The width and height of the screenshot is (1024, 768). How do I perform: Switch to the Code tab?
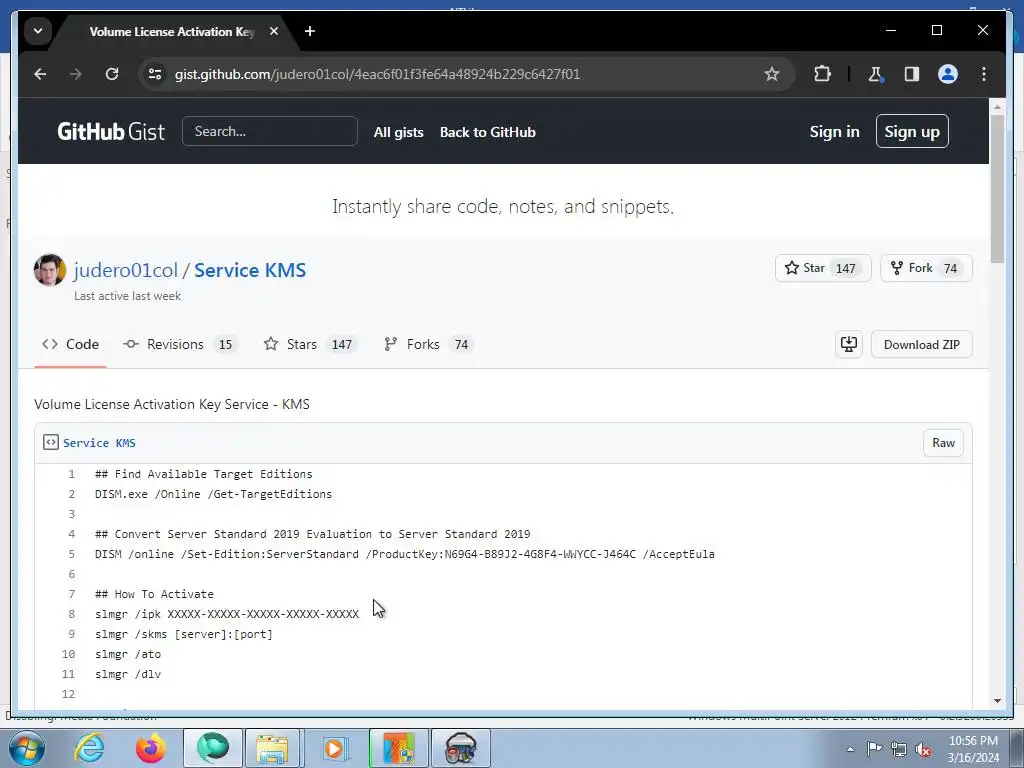click(x=71, y=344)
